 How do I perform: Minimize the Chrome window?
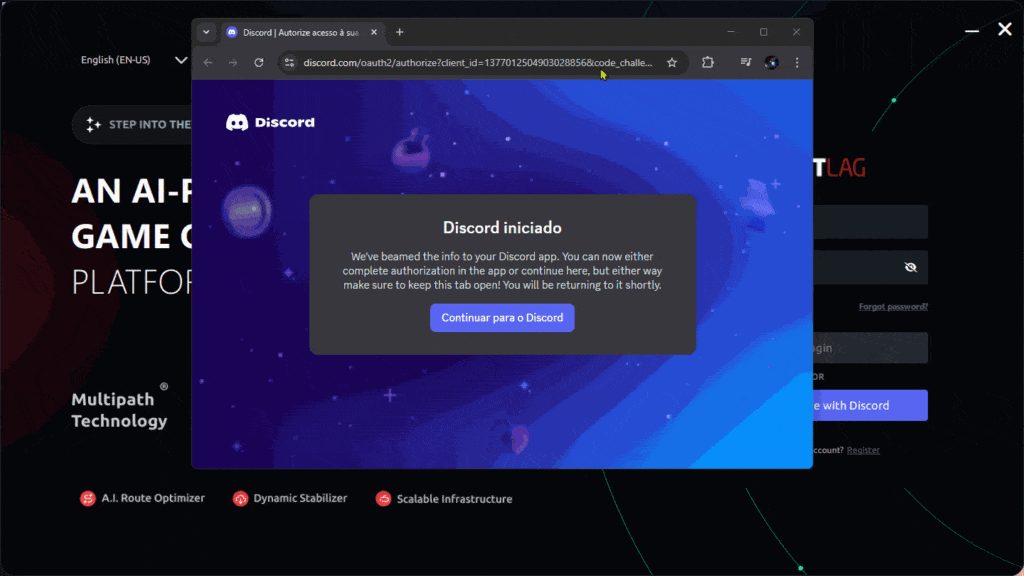(x=731, y=32)
